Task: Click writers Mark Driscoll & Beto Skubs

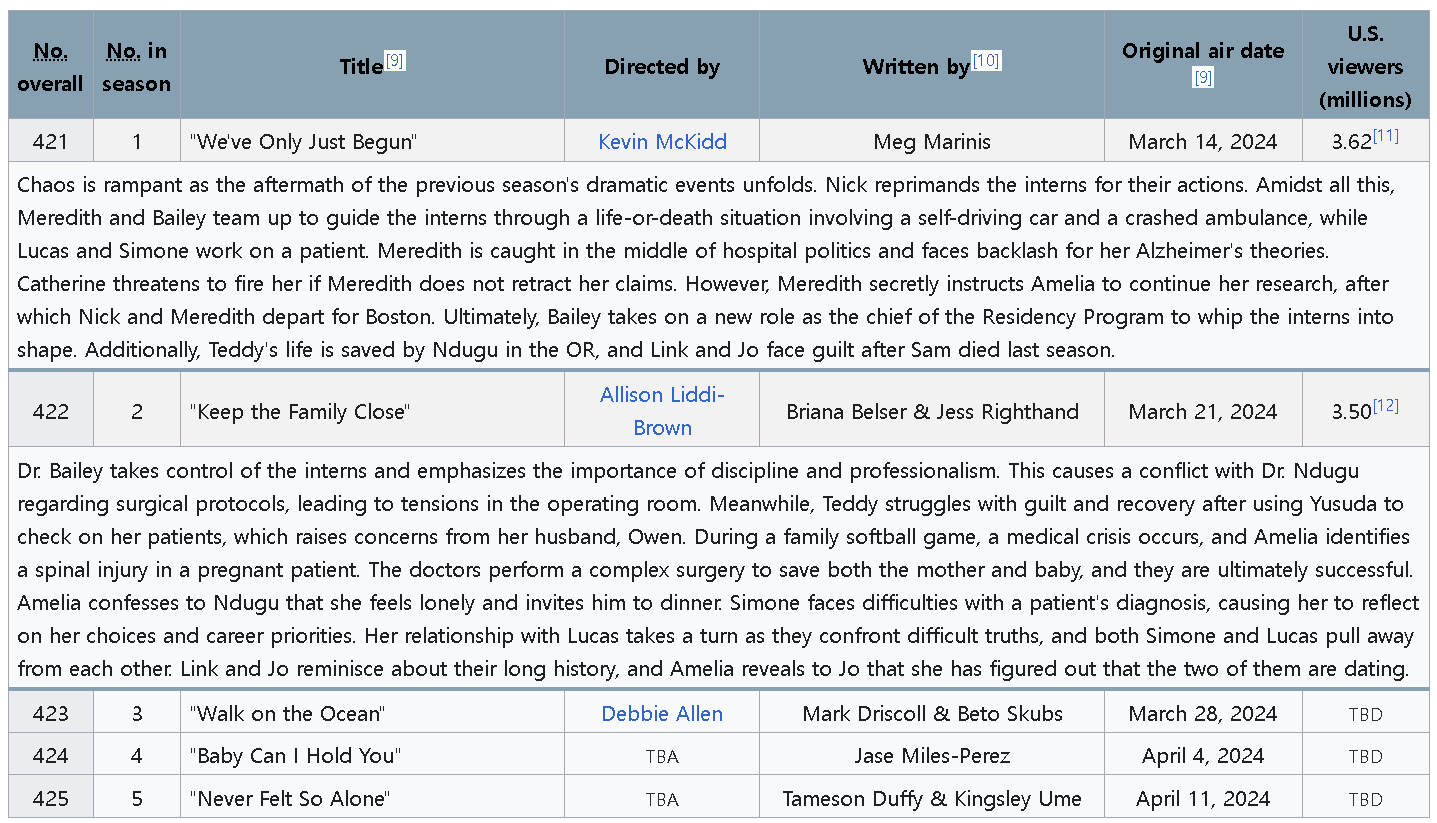Action: [932, 714]
